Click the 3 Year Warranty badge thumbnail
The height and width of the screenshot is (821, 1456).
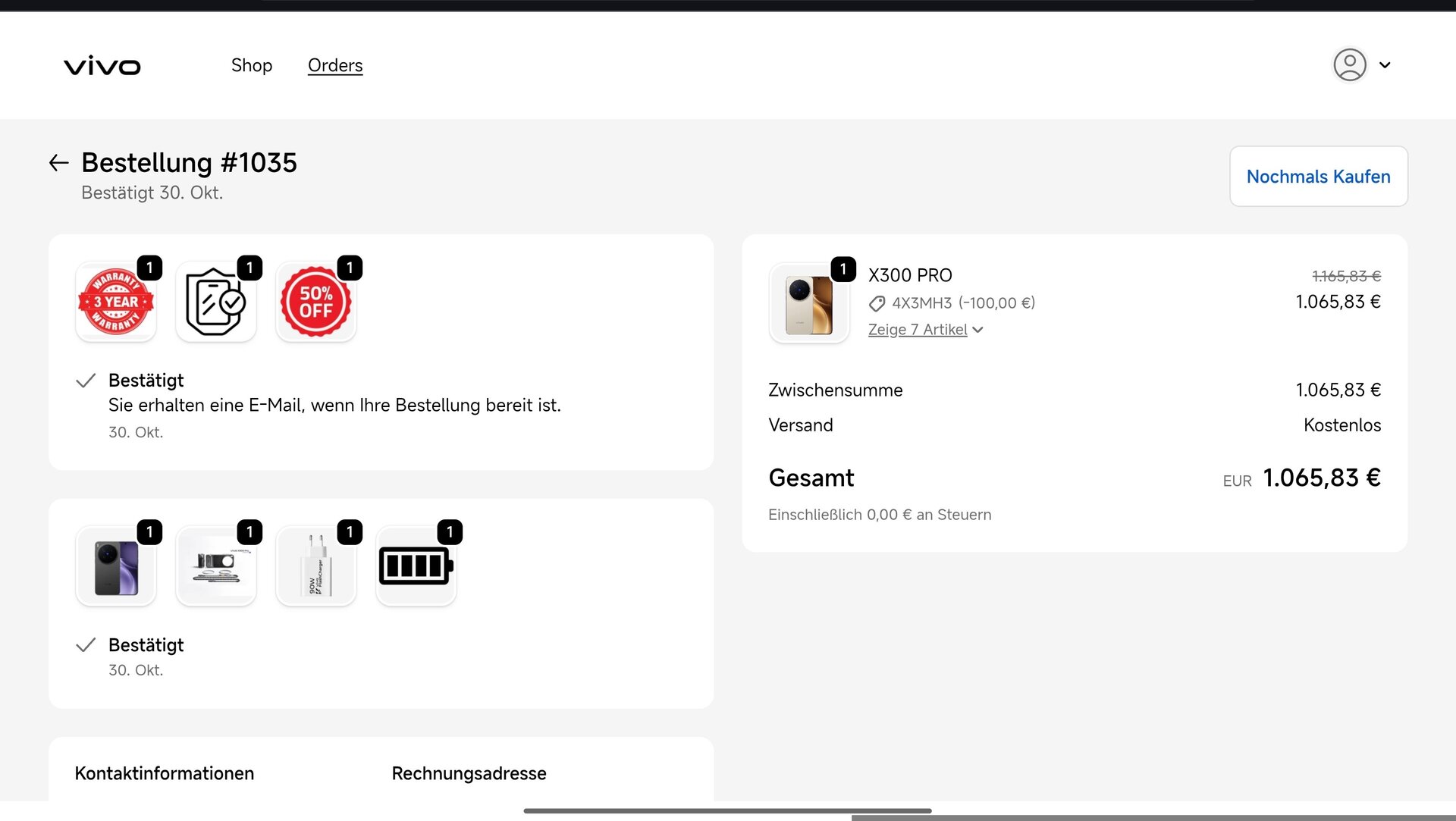(116, 302)
